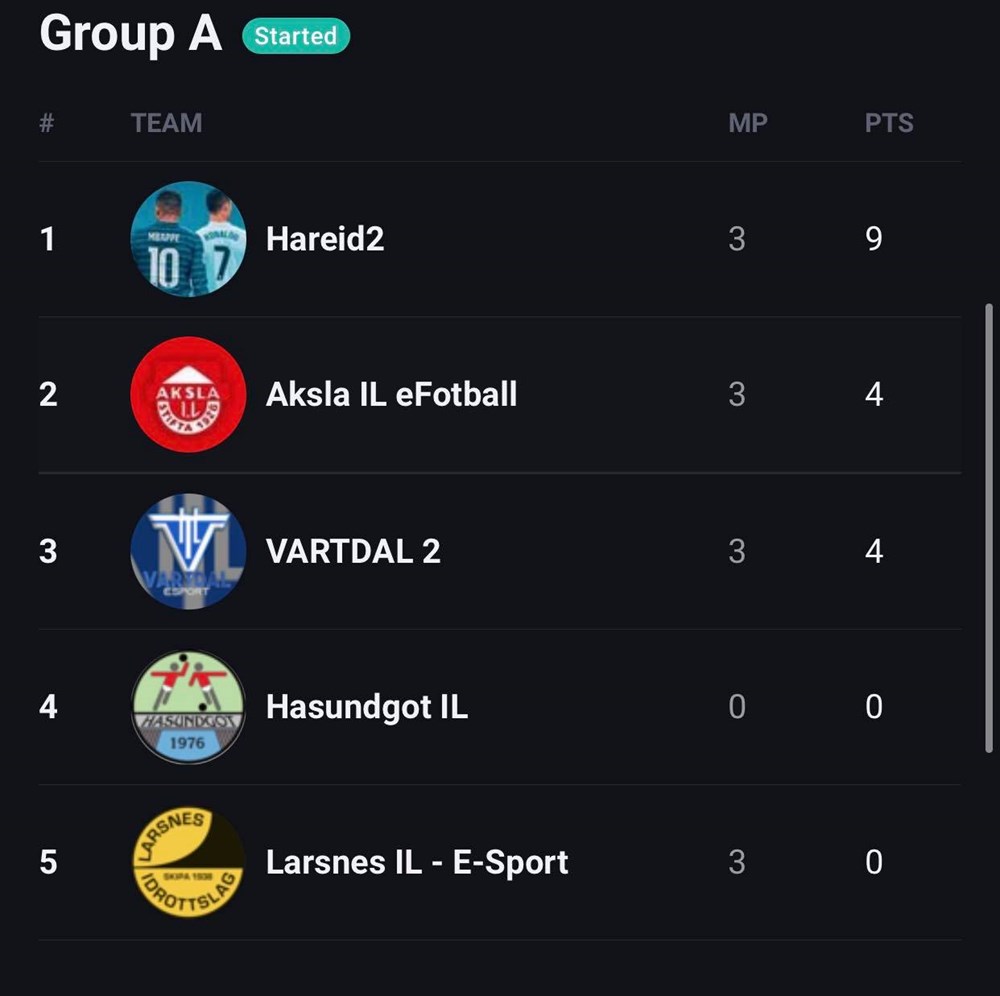The height and width of the screenshot is (996, 1000).
Task: Click Larsnes IL's matches played value
Action: pos(737,862)
